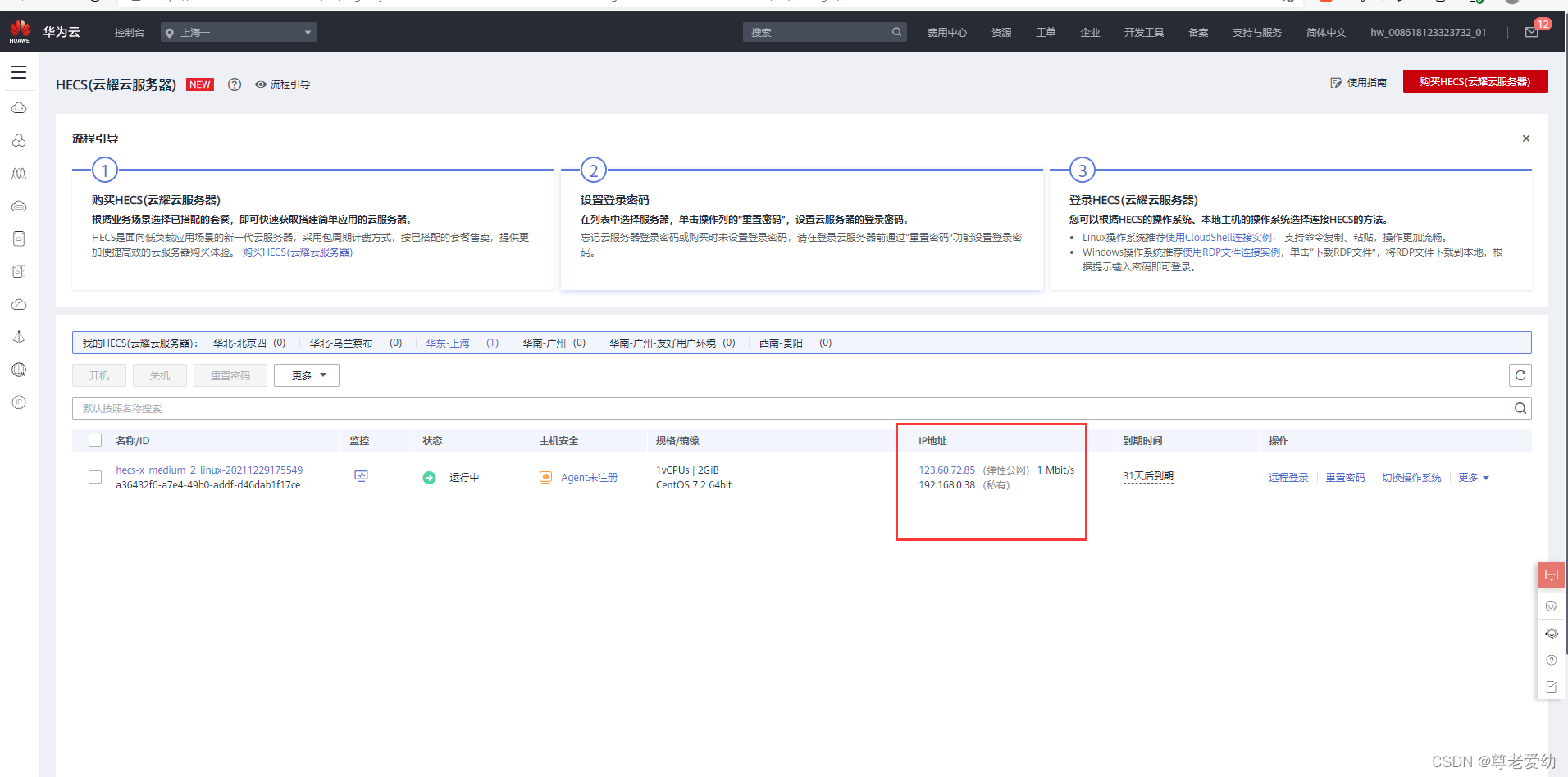Select the 华北-乌兰察布一 region tab
This screenshot has height=777, width=1568.
356,343
